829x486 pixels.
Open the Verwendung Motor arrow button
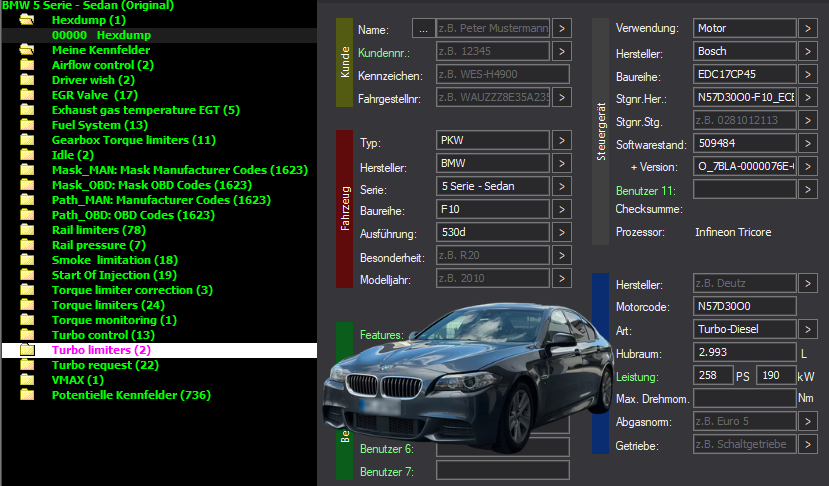coord(808,29)
